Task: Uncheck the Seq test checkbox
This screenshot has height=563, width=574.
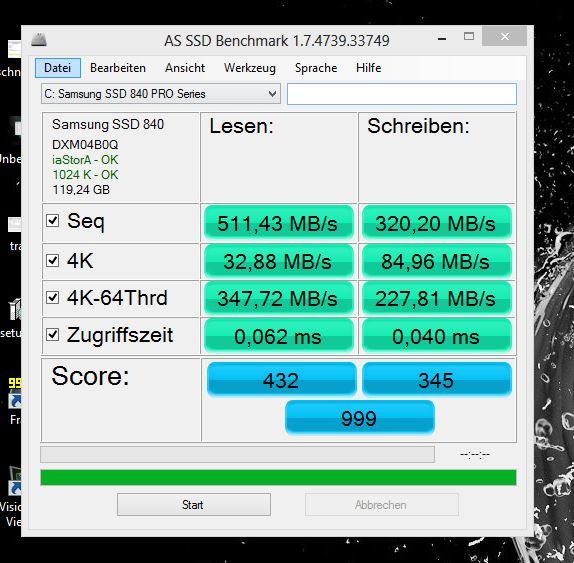Action: point(53,220)
